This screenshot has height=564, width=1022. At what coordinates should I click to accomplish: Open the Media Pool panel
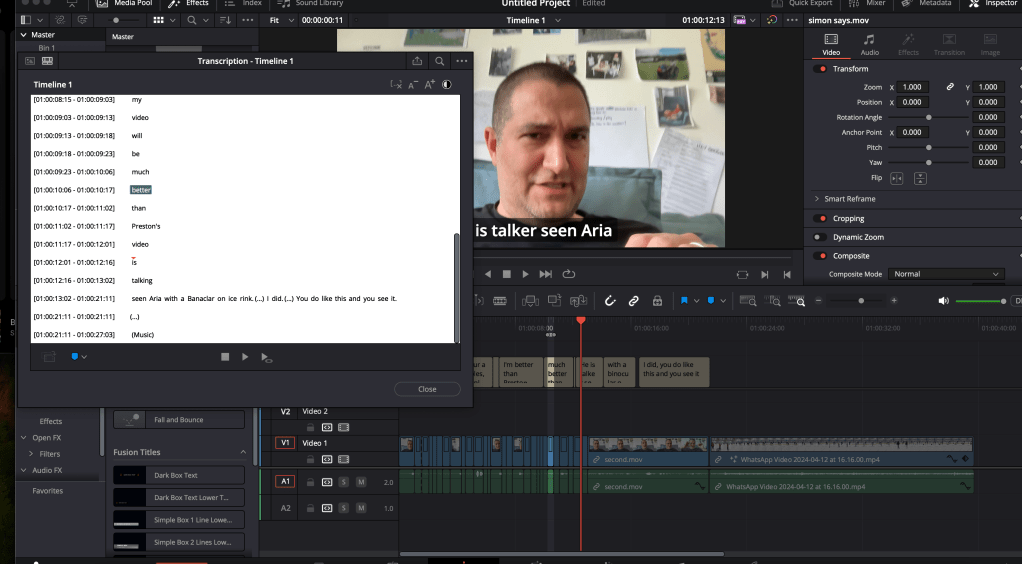pos(124,4)
